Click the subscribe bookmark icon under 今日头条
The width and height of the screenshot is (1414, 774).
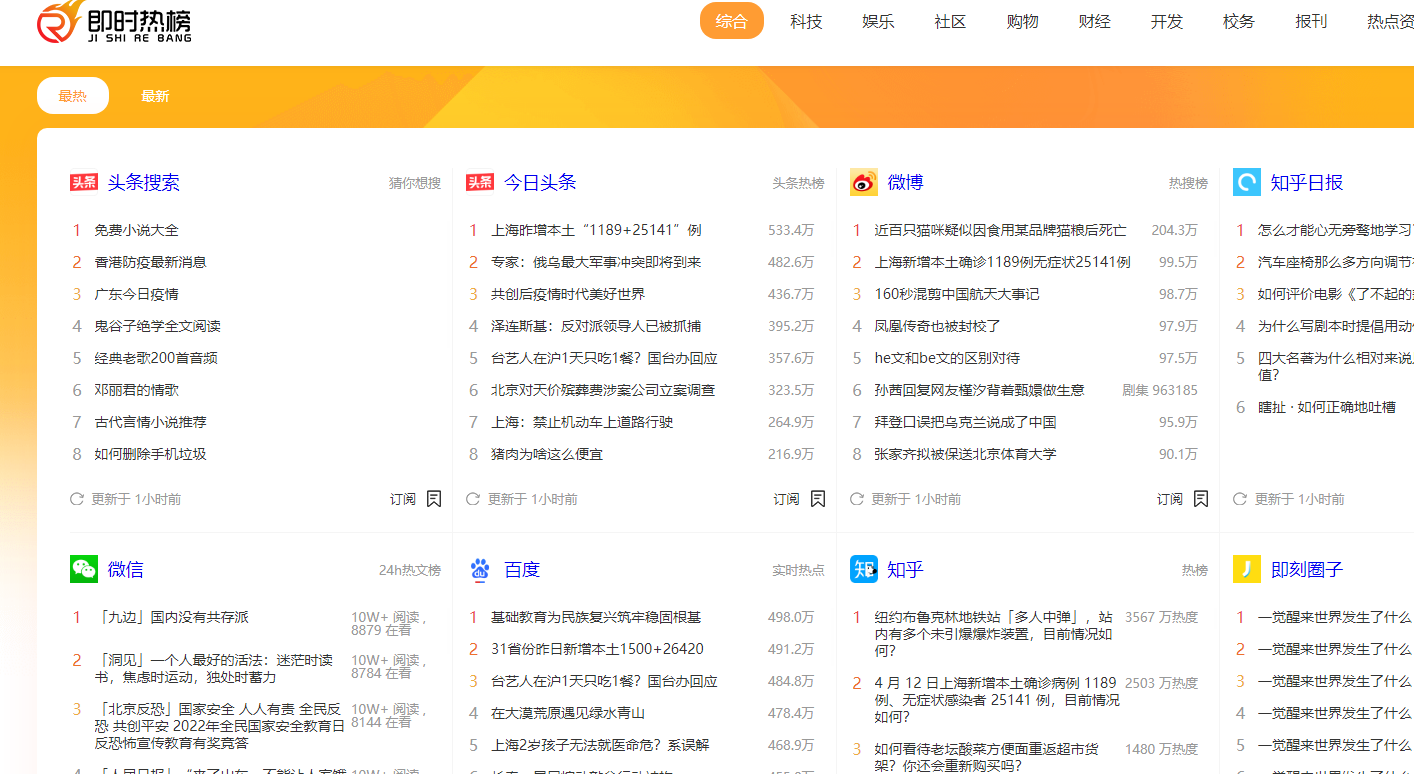[818, 498]
